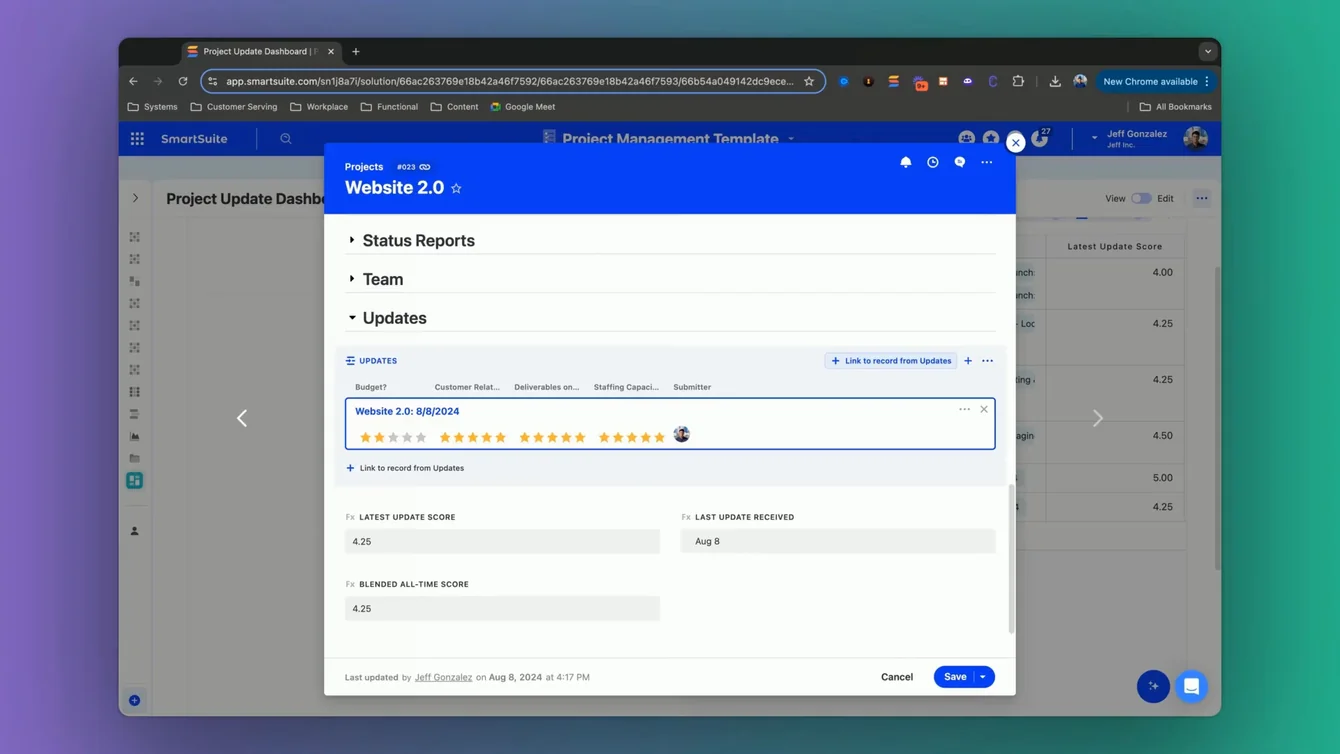Open the record comments chat icon
This screenshot has height=754, width=1340.
(x=960, y=162)
